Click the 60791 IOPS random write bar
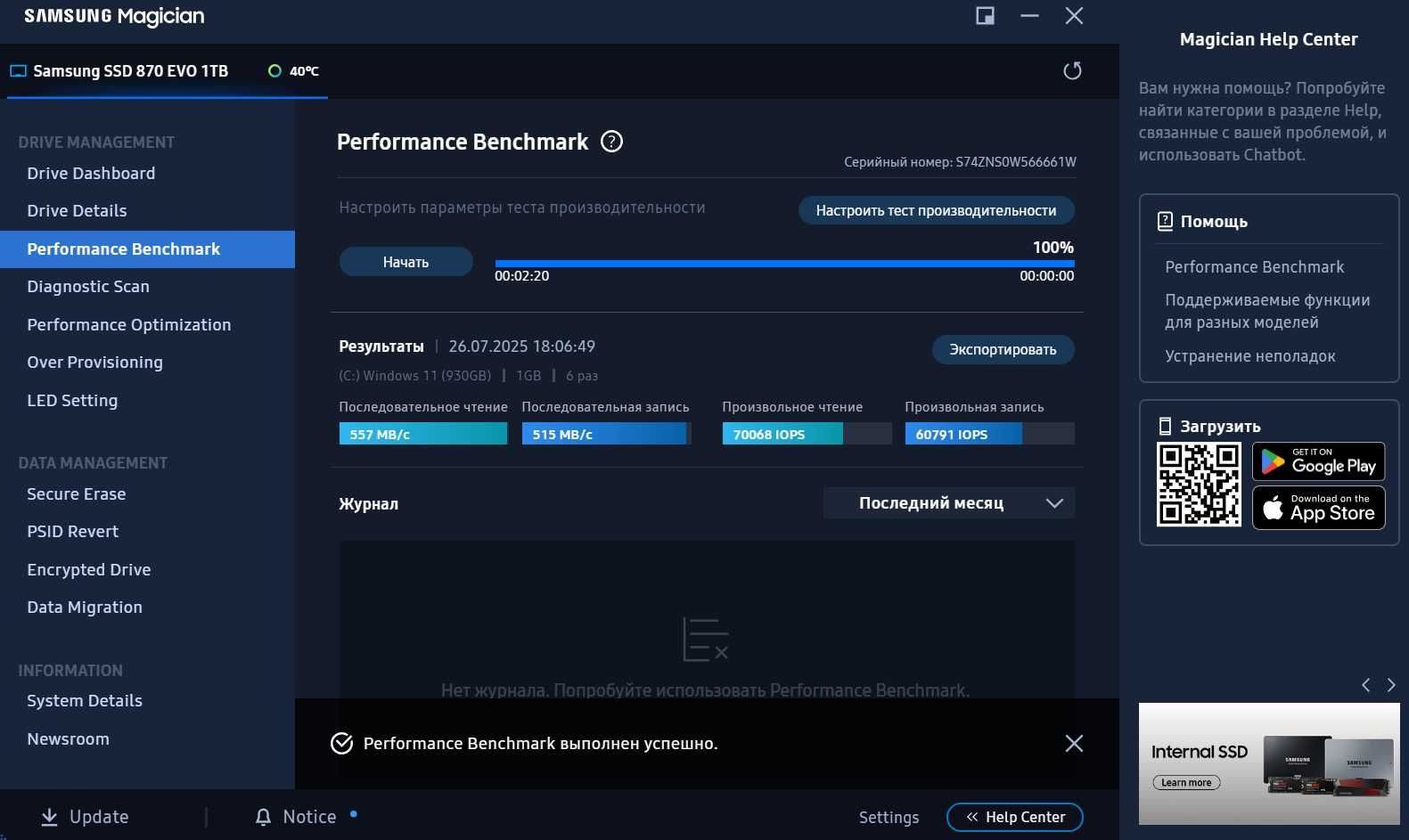Screen dimensions: 1409x840 coord(989,434)
